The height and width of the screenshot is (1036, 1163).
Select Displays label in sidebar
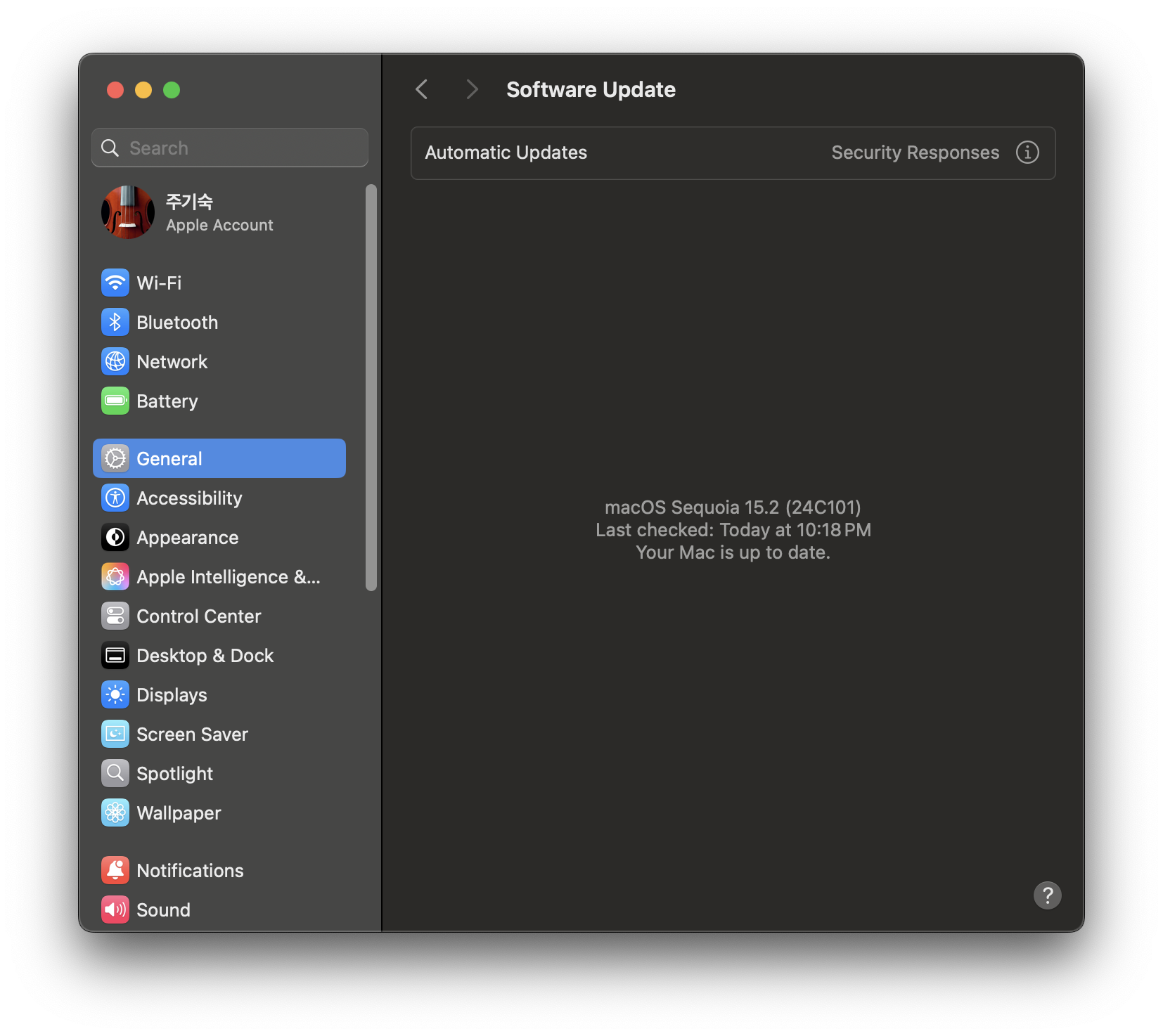[172, 695]
